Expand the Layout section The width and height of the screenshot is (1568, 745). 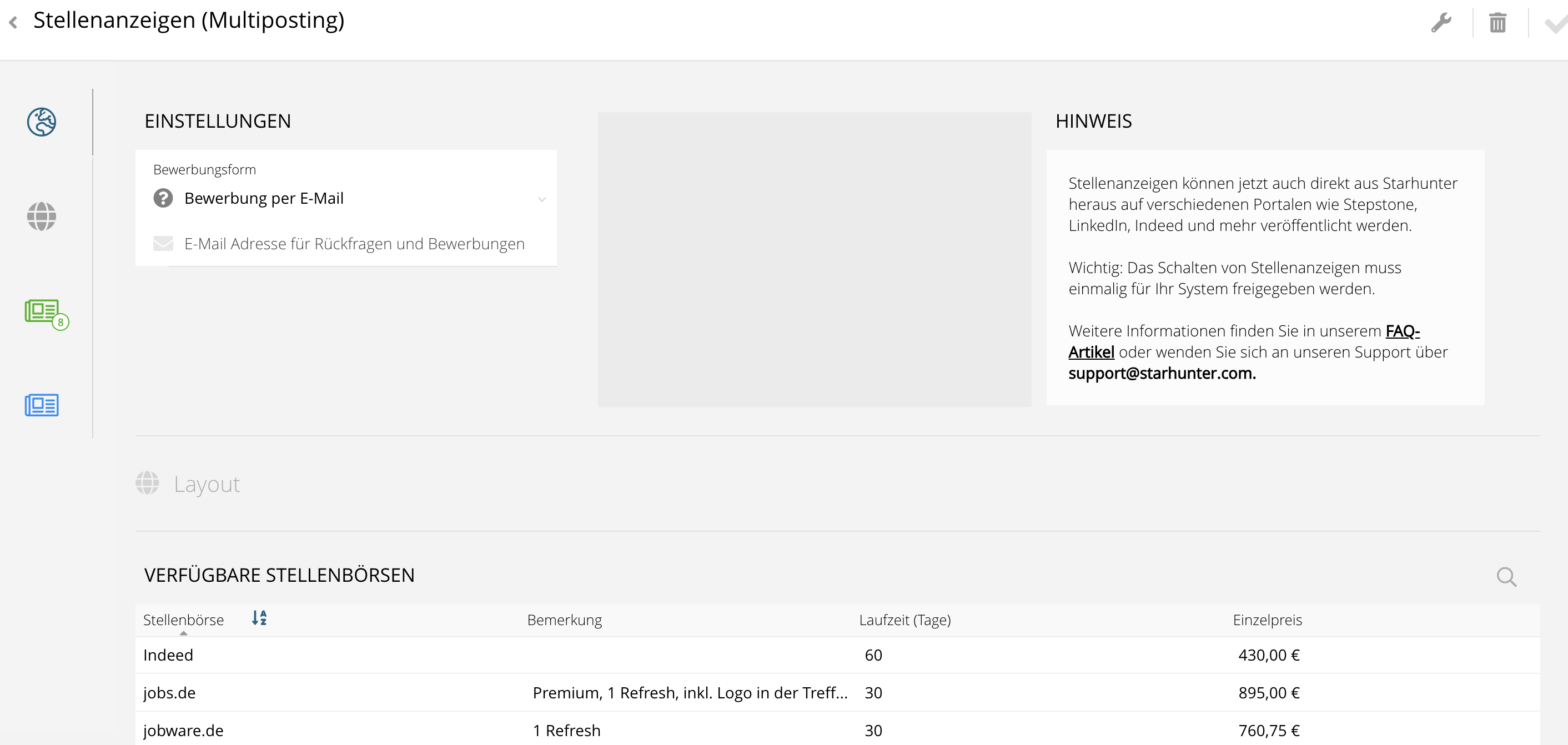click(206, 485)
